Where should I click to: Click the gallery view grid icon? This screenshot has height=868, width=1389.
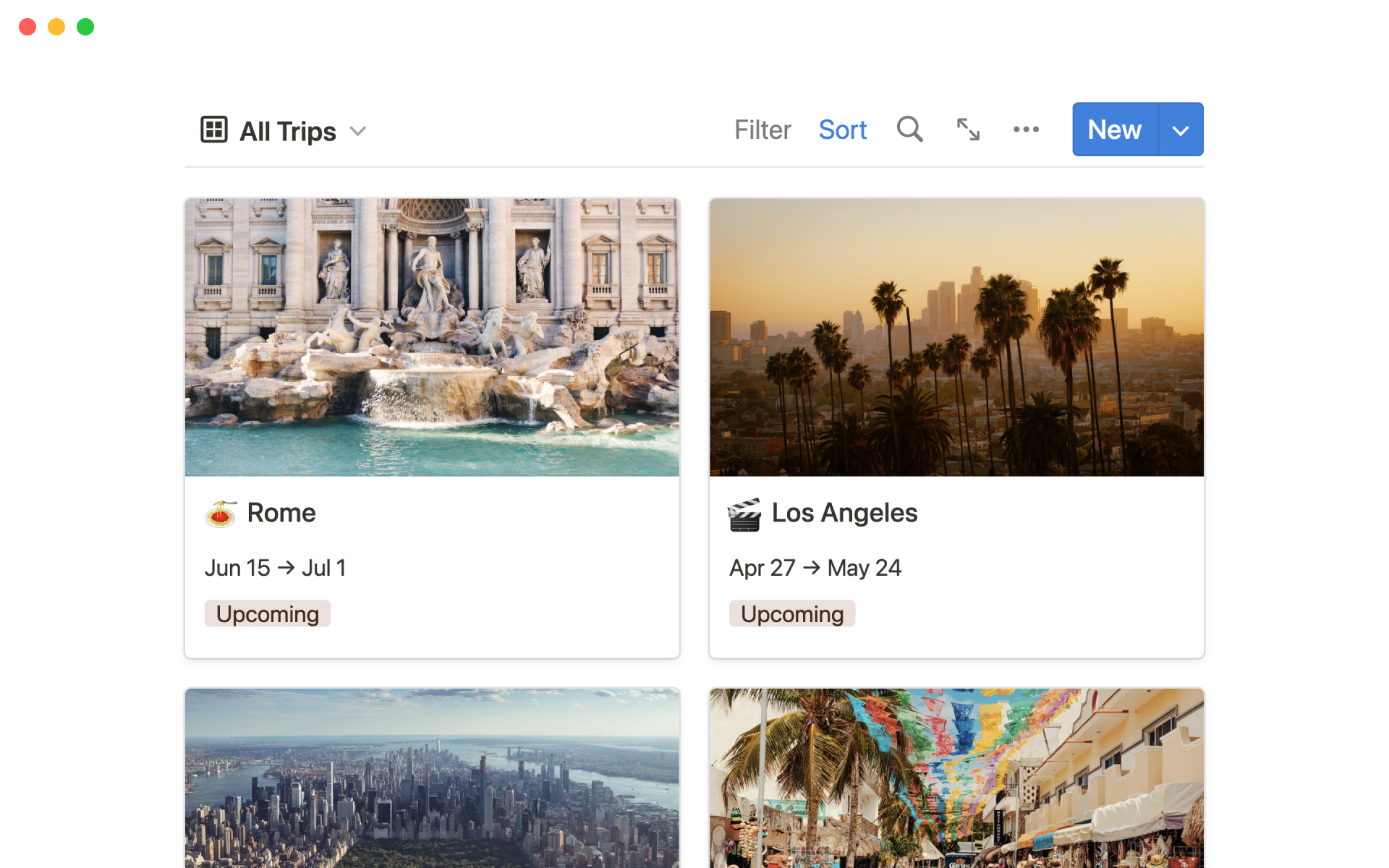tap(214, 130)
